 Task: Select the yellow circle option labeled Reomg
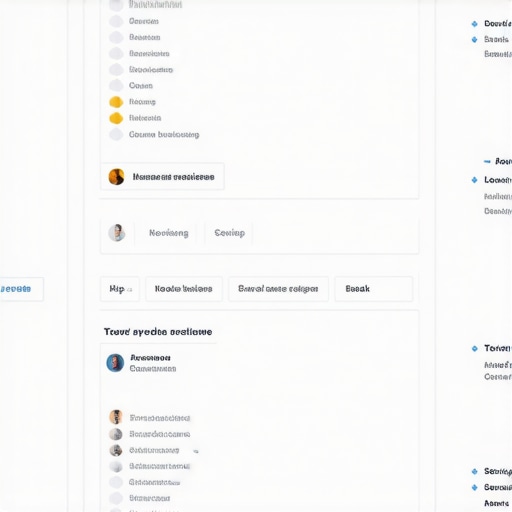116,102
